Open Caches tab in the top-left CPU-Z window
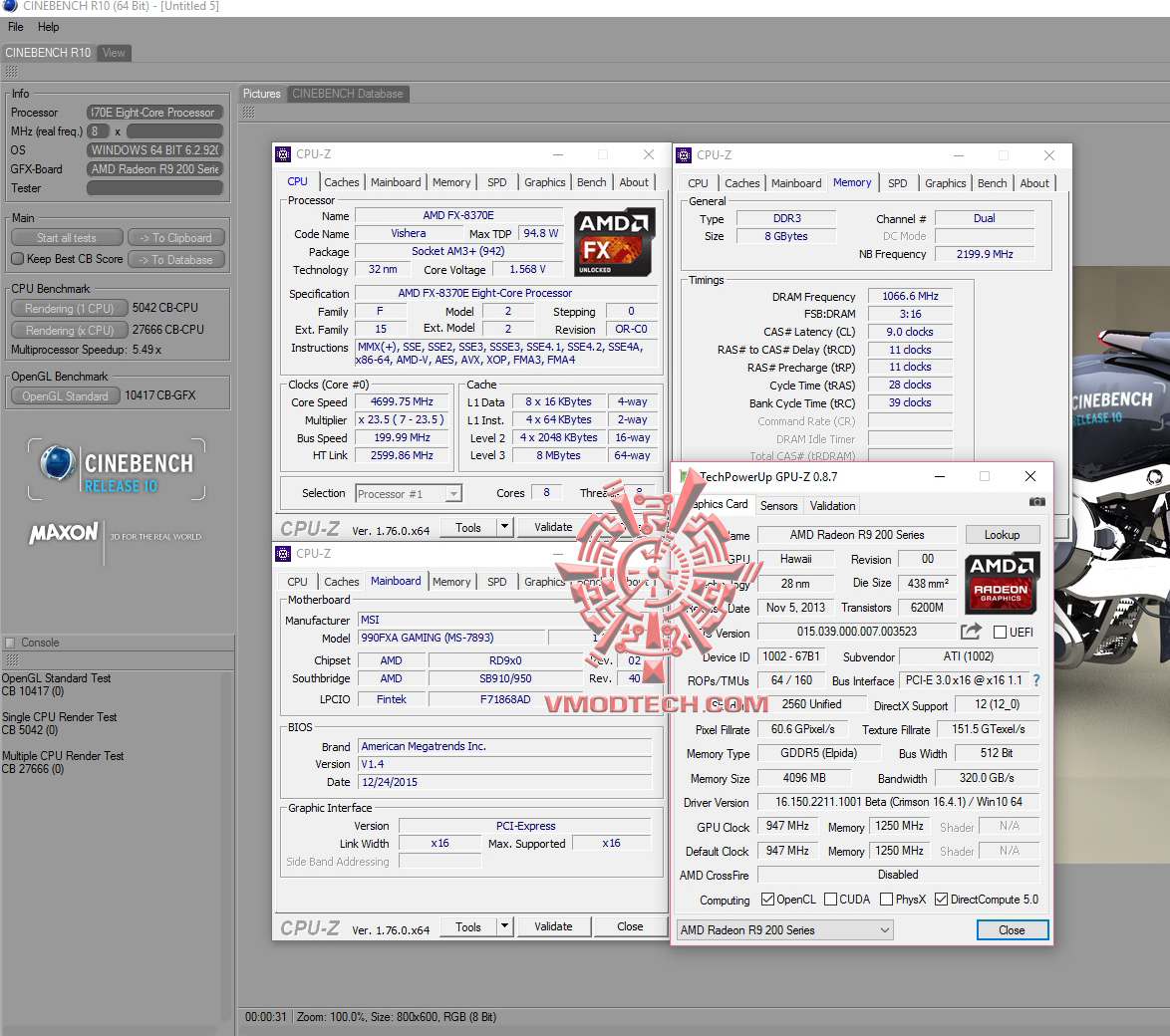This screenshot has width=1170, height=1036. 342,182
